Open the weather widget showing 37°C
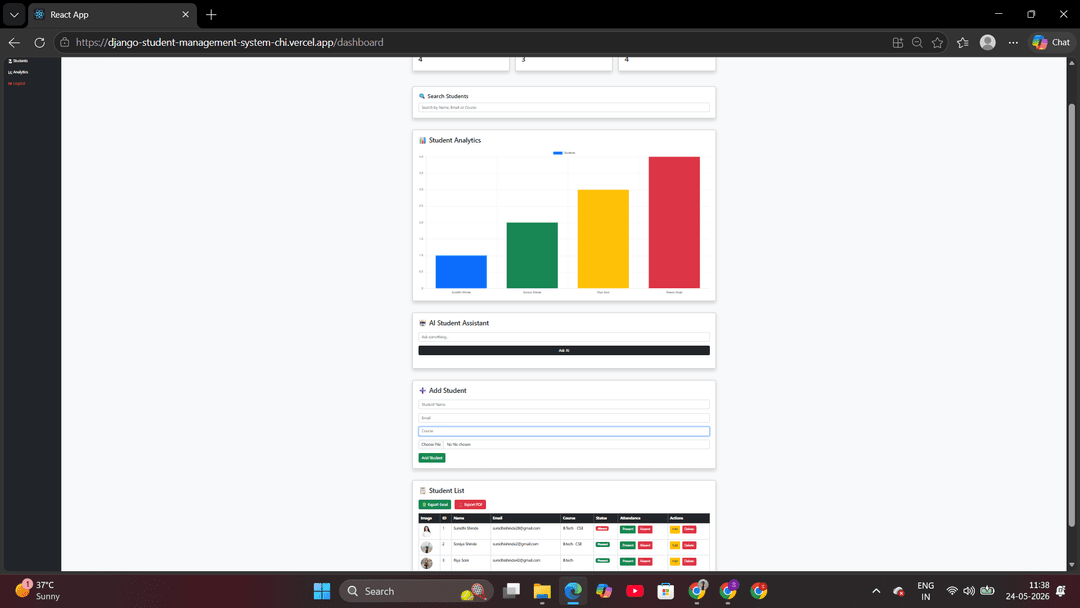Screen dimensions: 1080x608 click(39, 591)
